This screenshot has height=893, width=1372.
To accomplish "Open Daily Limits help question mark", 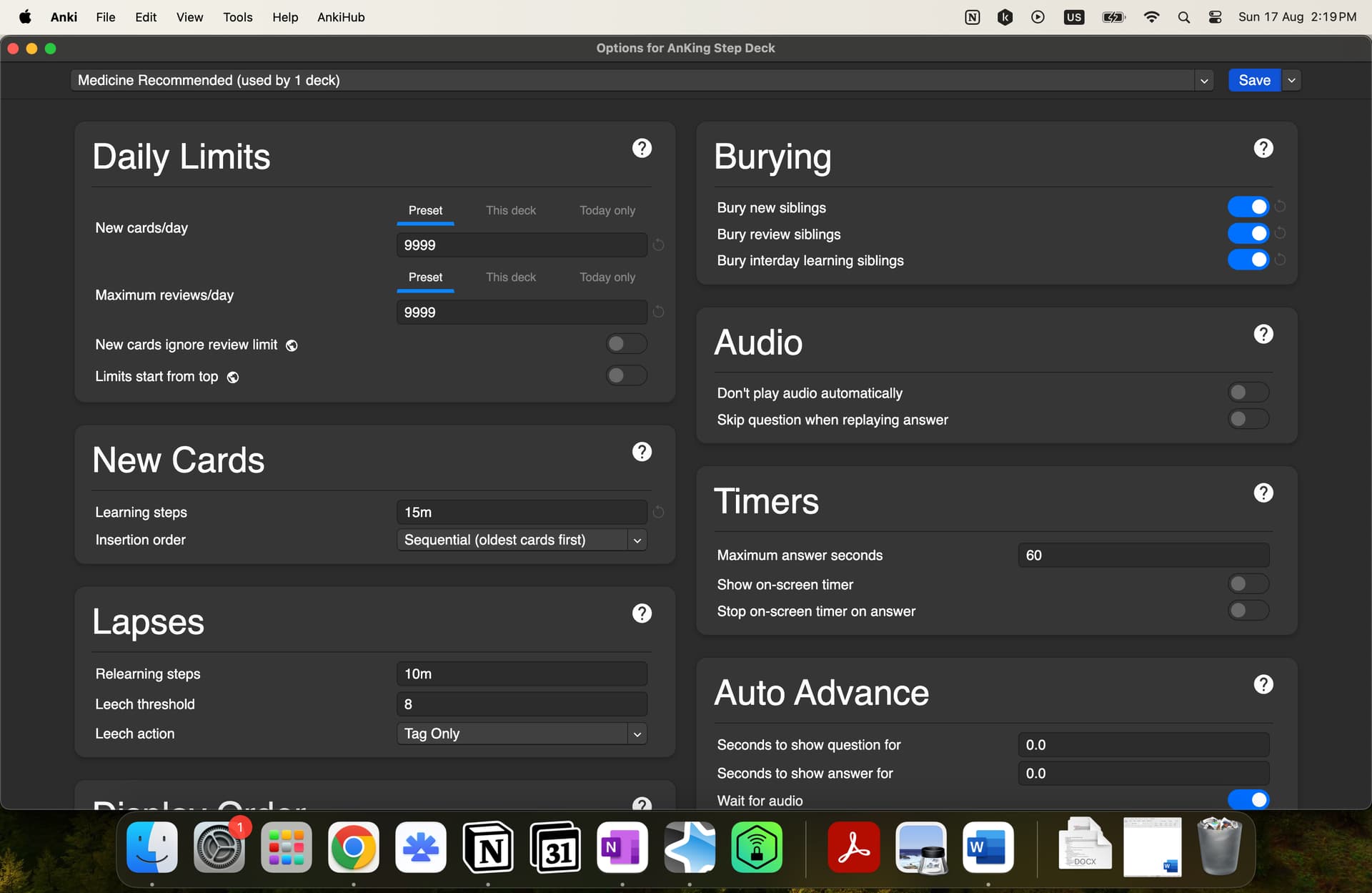I will 642,148.
